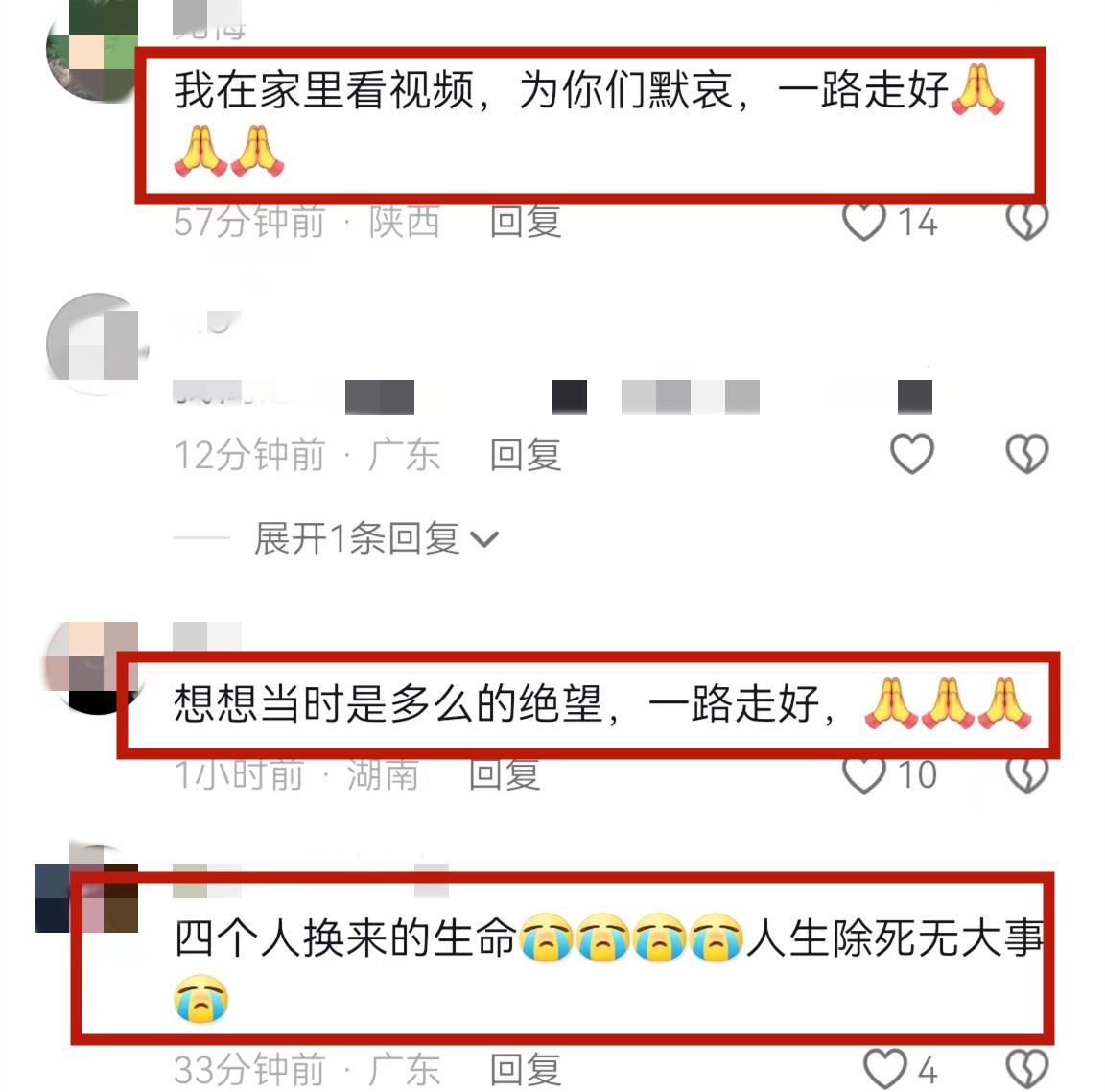The width and height of the screenshot is (1105, 1092).
Task: Dislike the 陕西 comment via broken heart
Action: pyautogui.click(x=1026, y=223)
